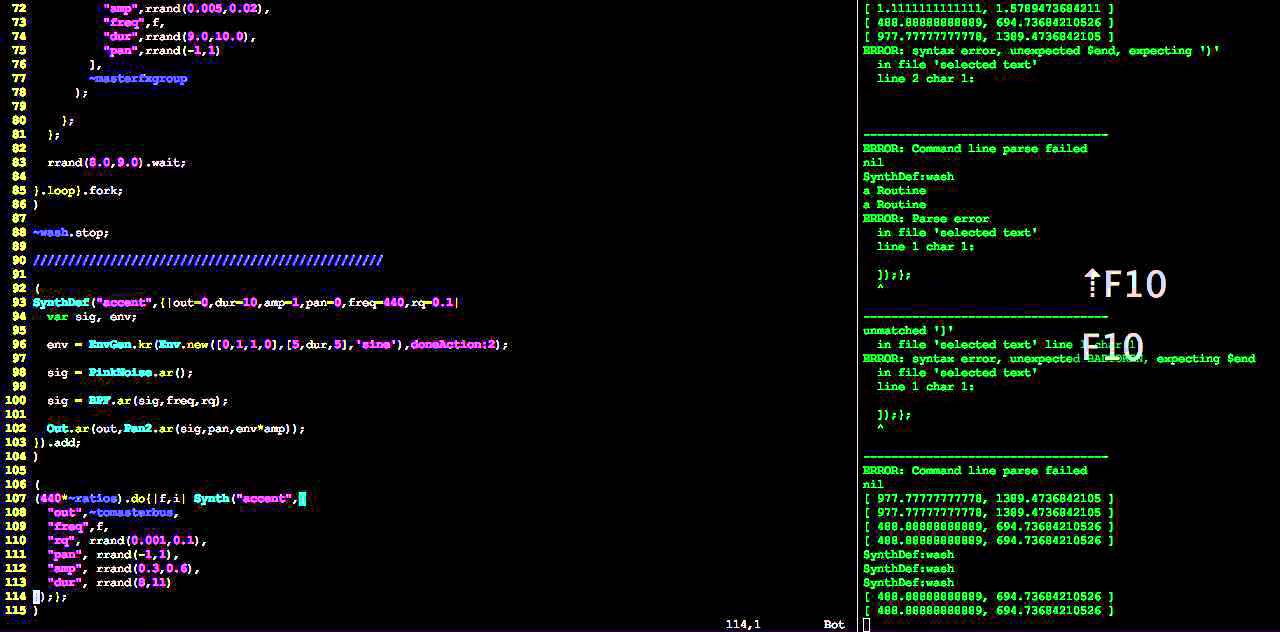Click the ~wash.stop; statement
The height and width of the screenshot is (632, 1280).
(x=70, y=232)
